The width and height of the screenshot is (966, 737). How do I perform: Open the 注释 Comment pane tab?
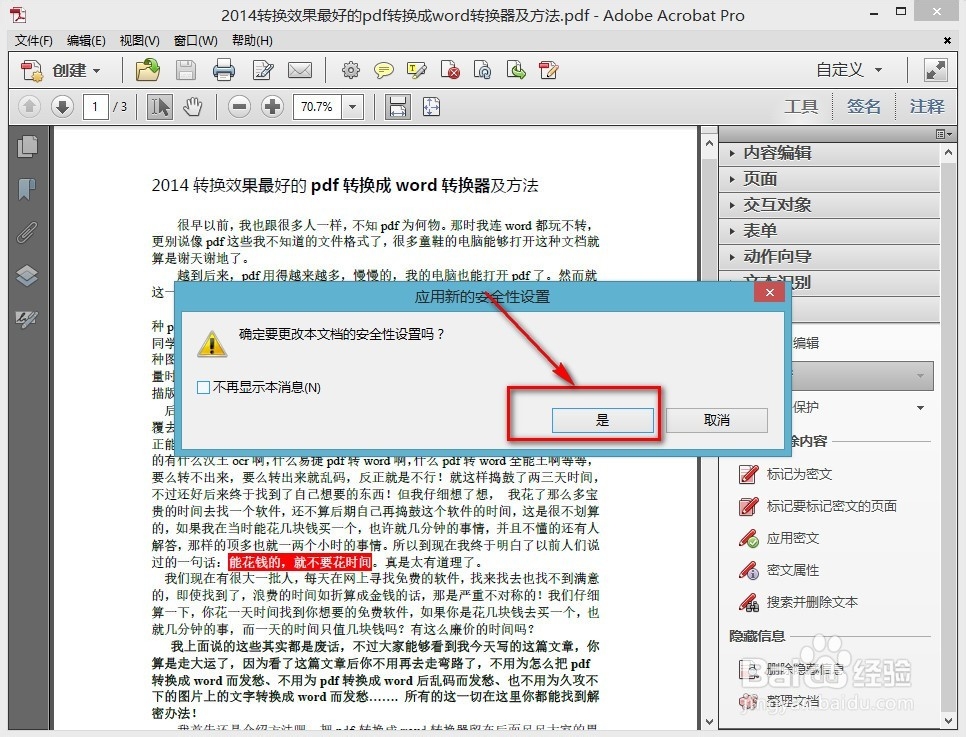(927, 107)
